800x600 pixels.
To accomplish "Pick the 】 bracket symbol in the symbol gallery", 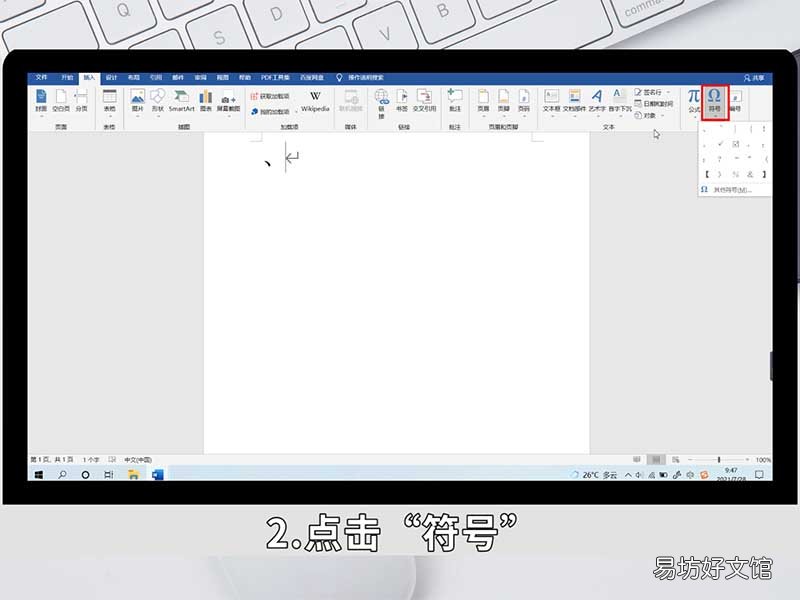I will [x=764, y=174].
